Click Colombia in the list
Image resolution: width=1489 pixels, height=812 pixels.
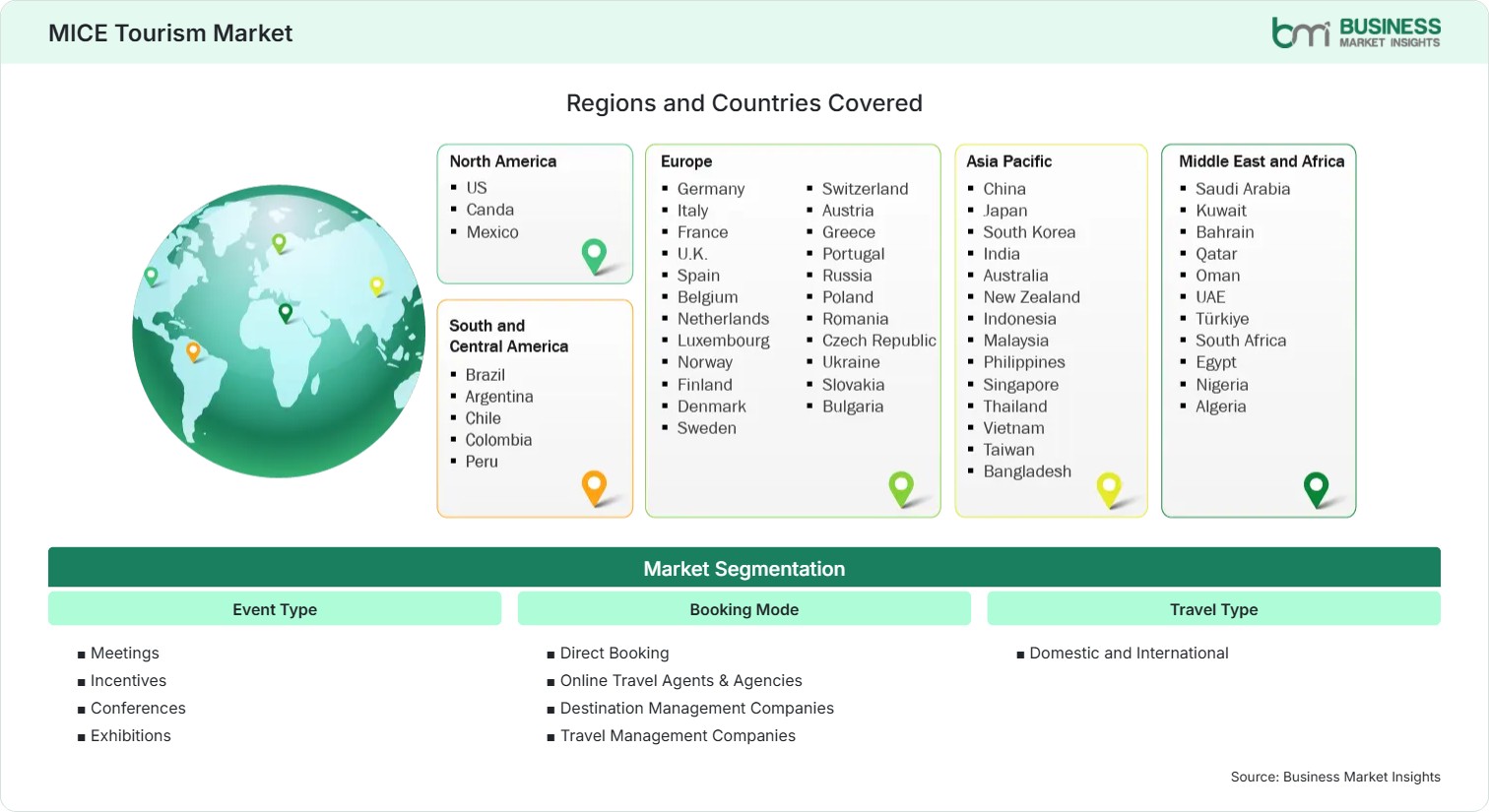coord(498,440)
